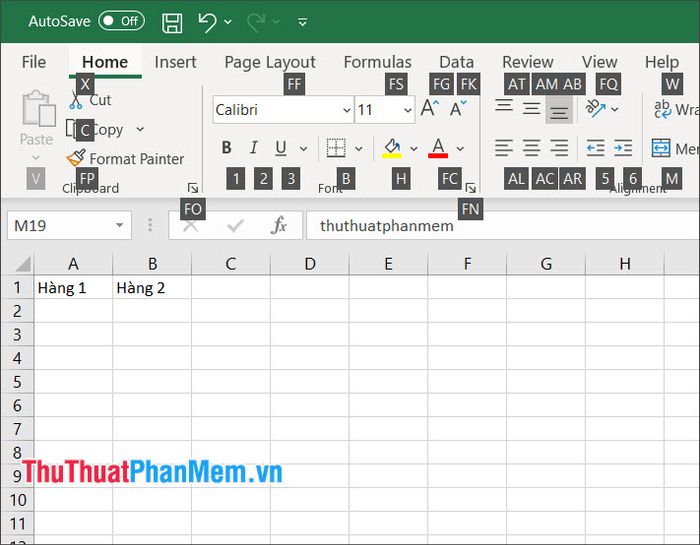
Task: Click formula bar containing thuthuatphanmem
Action: [503, 225]
